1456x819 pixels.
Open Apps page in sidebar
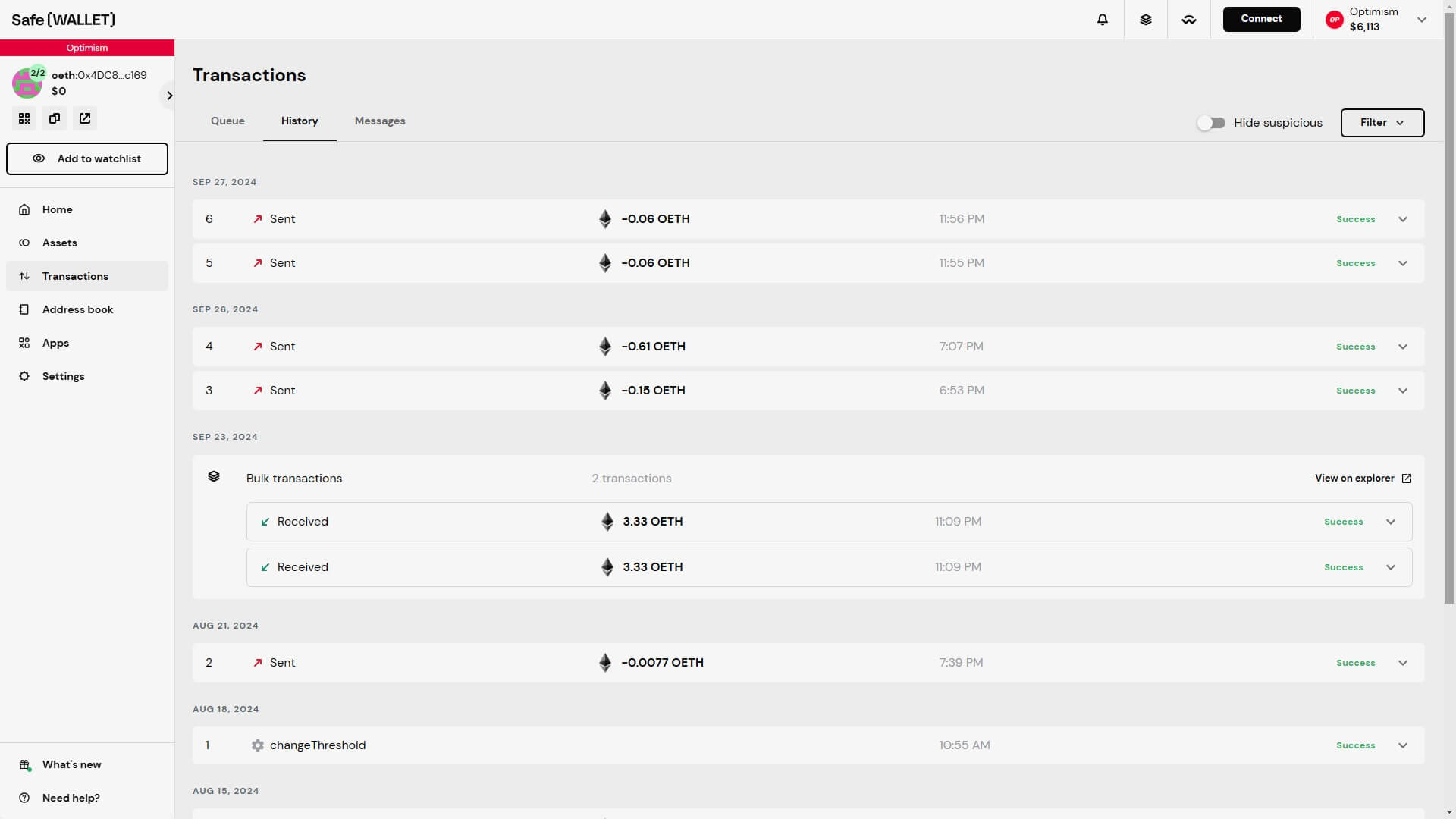click(x=87, y=343)
